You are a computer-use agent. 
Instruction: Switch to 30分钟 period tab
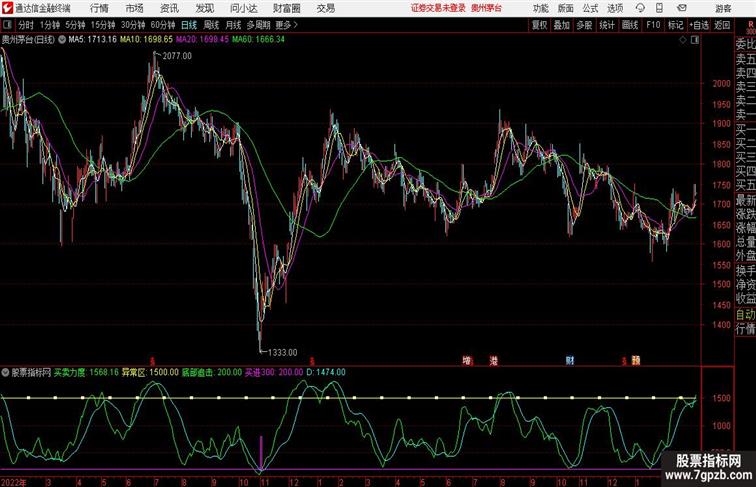pyautogui.click(x=133, y=25)
